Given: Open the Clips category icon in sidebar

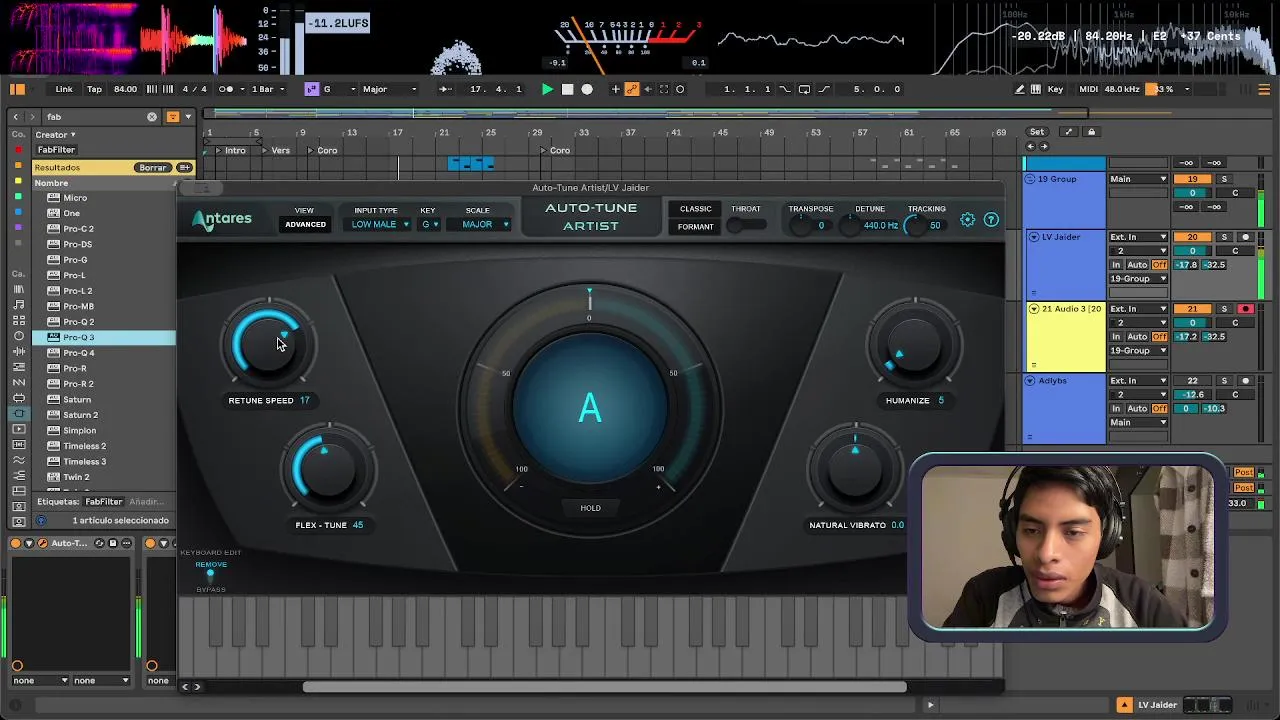Looking at the screenshot, I should pyautogui.click(x=18, y=429).
